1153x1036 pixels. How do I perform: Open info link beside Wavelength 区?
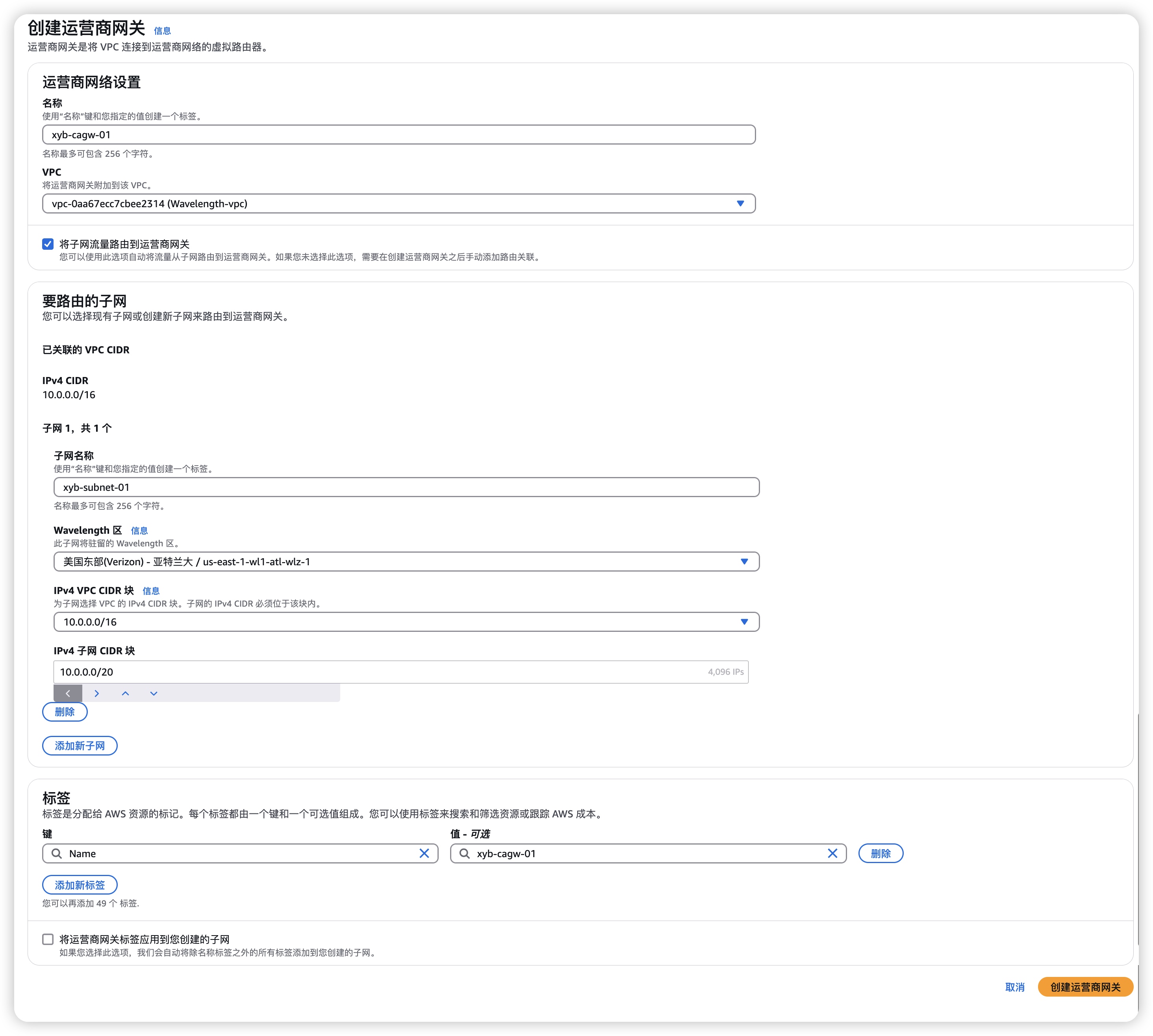pos(139,531)
